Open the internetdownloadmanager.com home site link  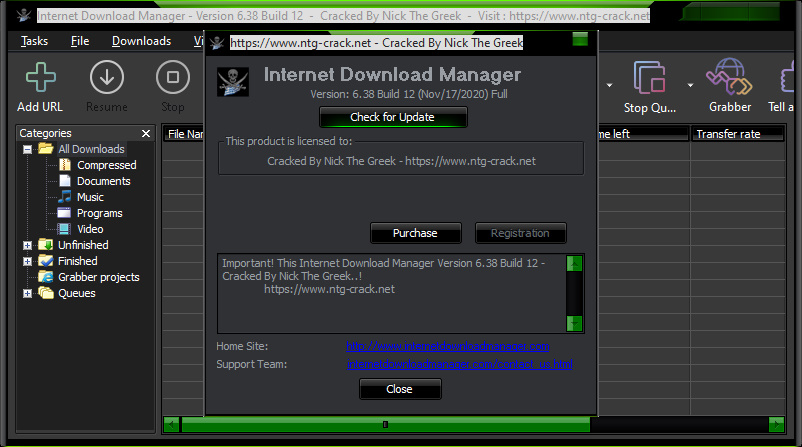coord(448,346)
